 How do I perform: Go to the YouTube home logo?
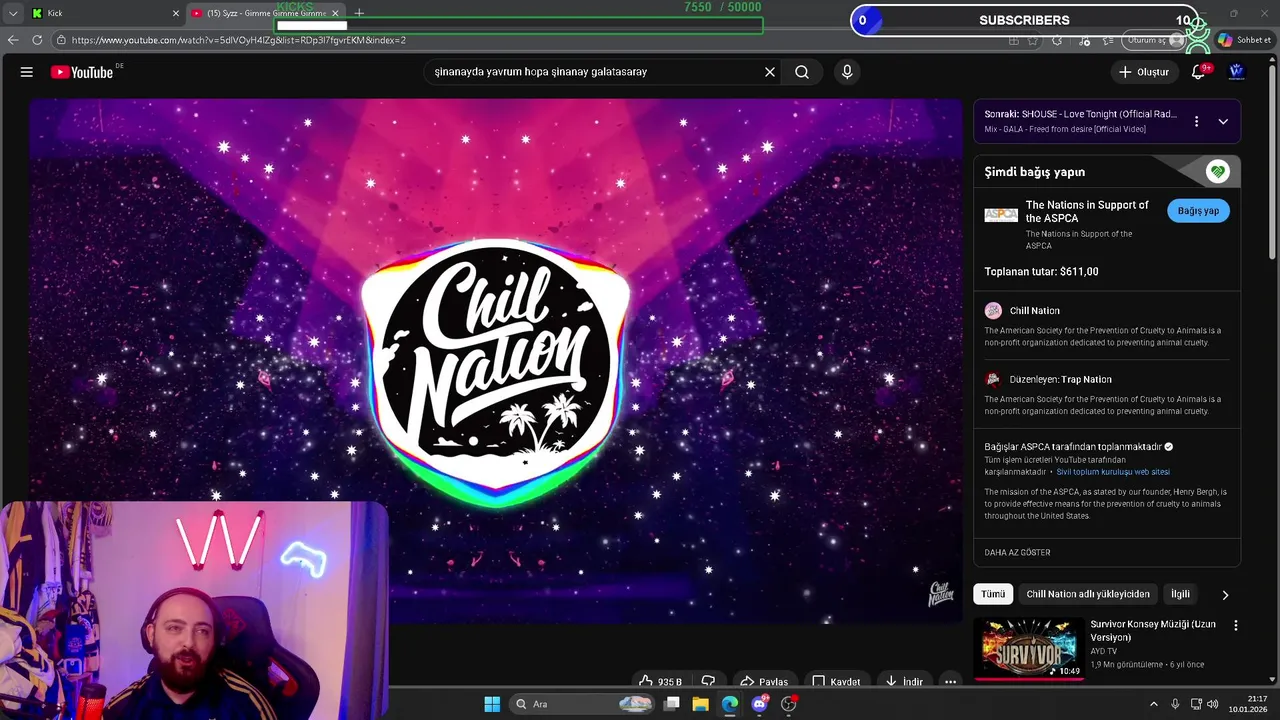tap(82, 72)
